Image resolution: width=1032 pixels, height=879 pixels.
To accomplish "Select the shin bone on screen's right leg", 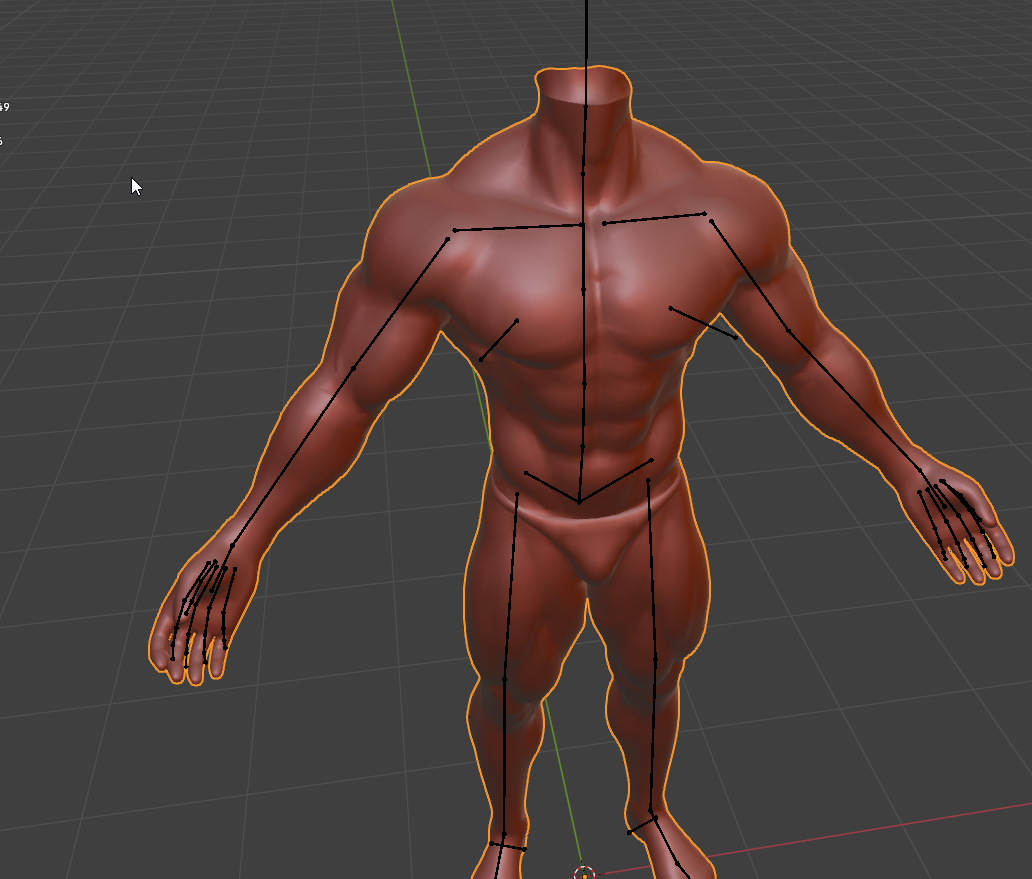I will pos(653,736).
